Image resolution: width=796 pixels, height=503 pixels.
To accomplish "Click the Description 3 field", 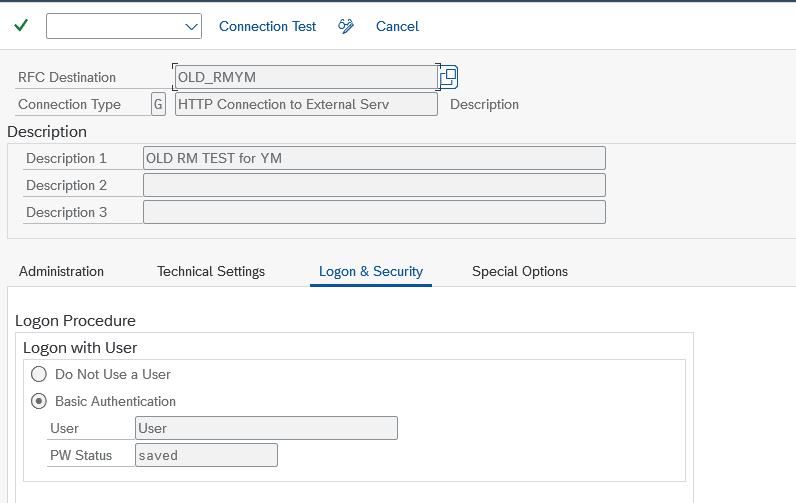I will (374, 212).
